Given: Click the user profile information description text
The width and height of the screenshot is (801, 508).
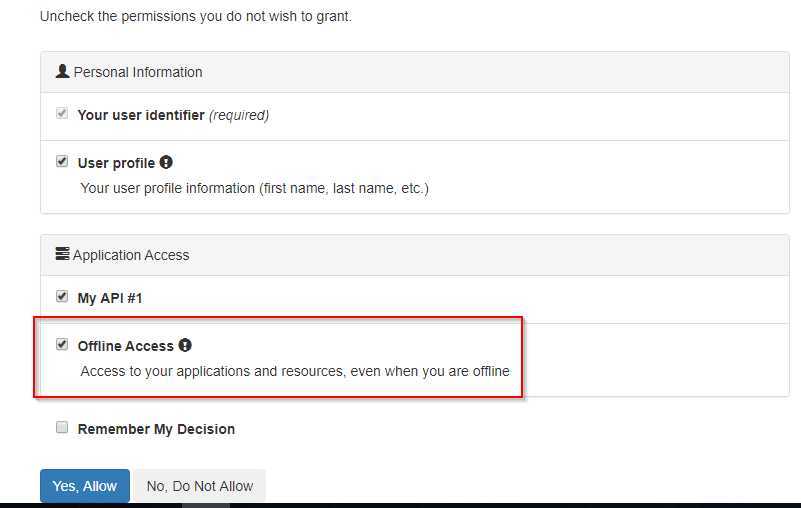Looking at the screenshot, I should [x=254, y=189].
